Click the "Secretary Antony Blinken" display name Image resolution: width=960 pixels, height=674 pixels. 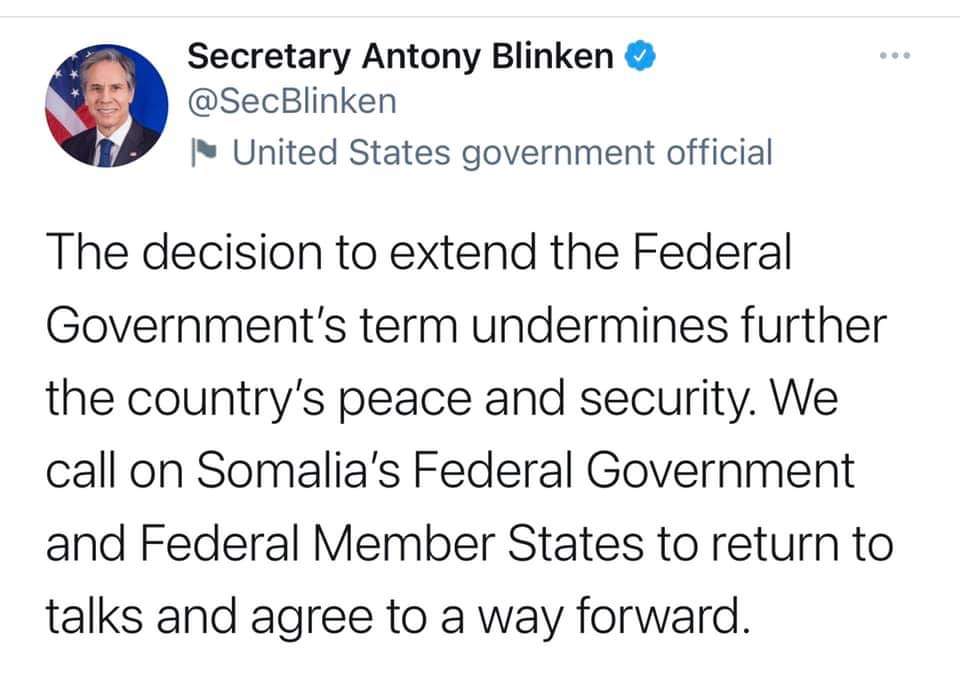pos(401,56)
